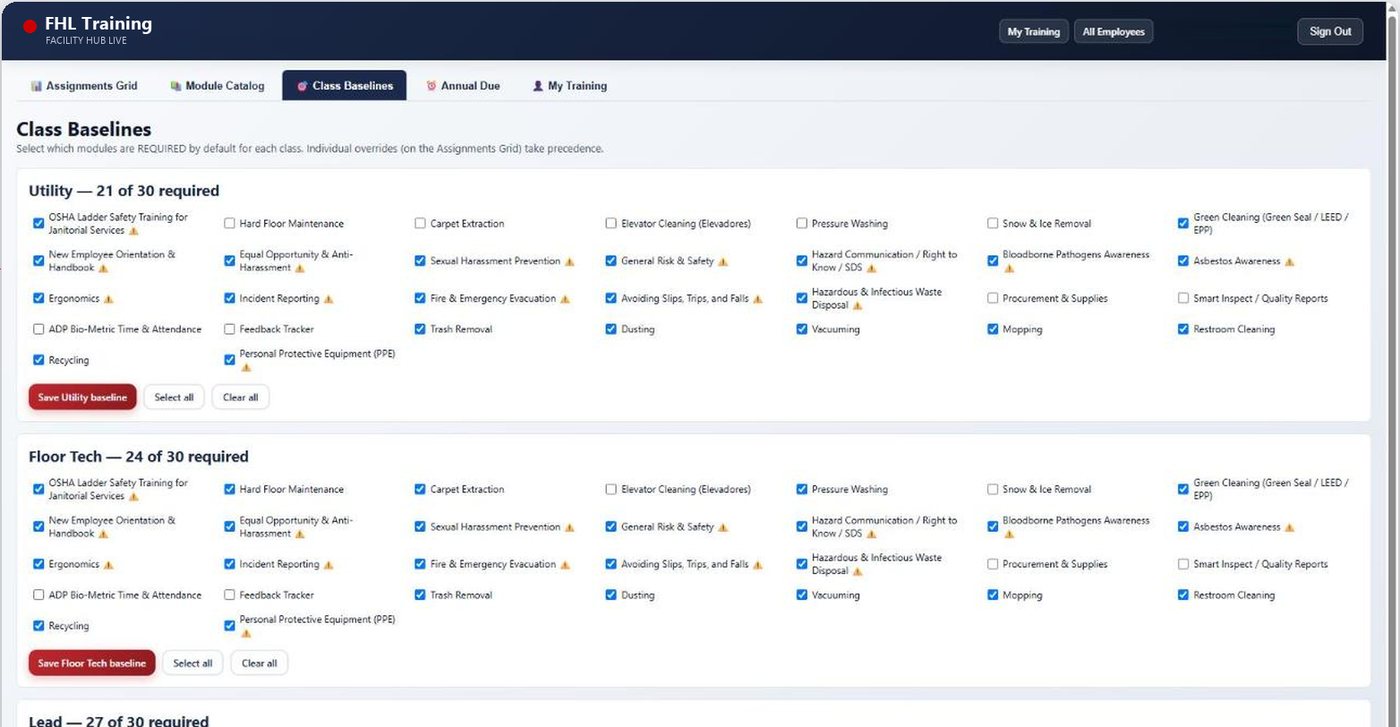
Task: Select all modules for Utility
Action: [x=174, y=397]
